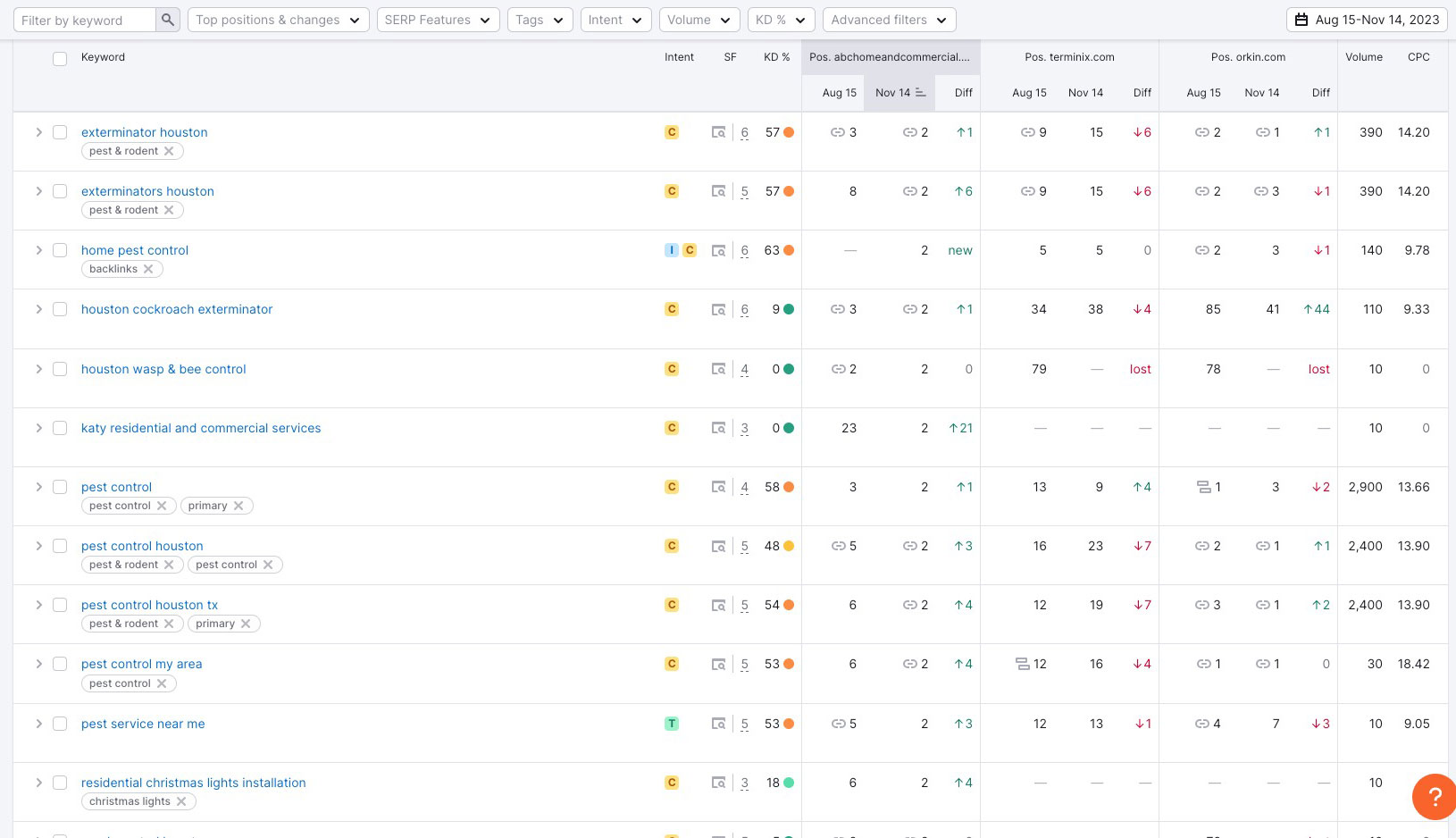Image resolution: width=1456 pixels, height=838 pixels.
Task: Check the exterminator houston row checkbox
Action: tap(60, 132)
